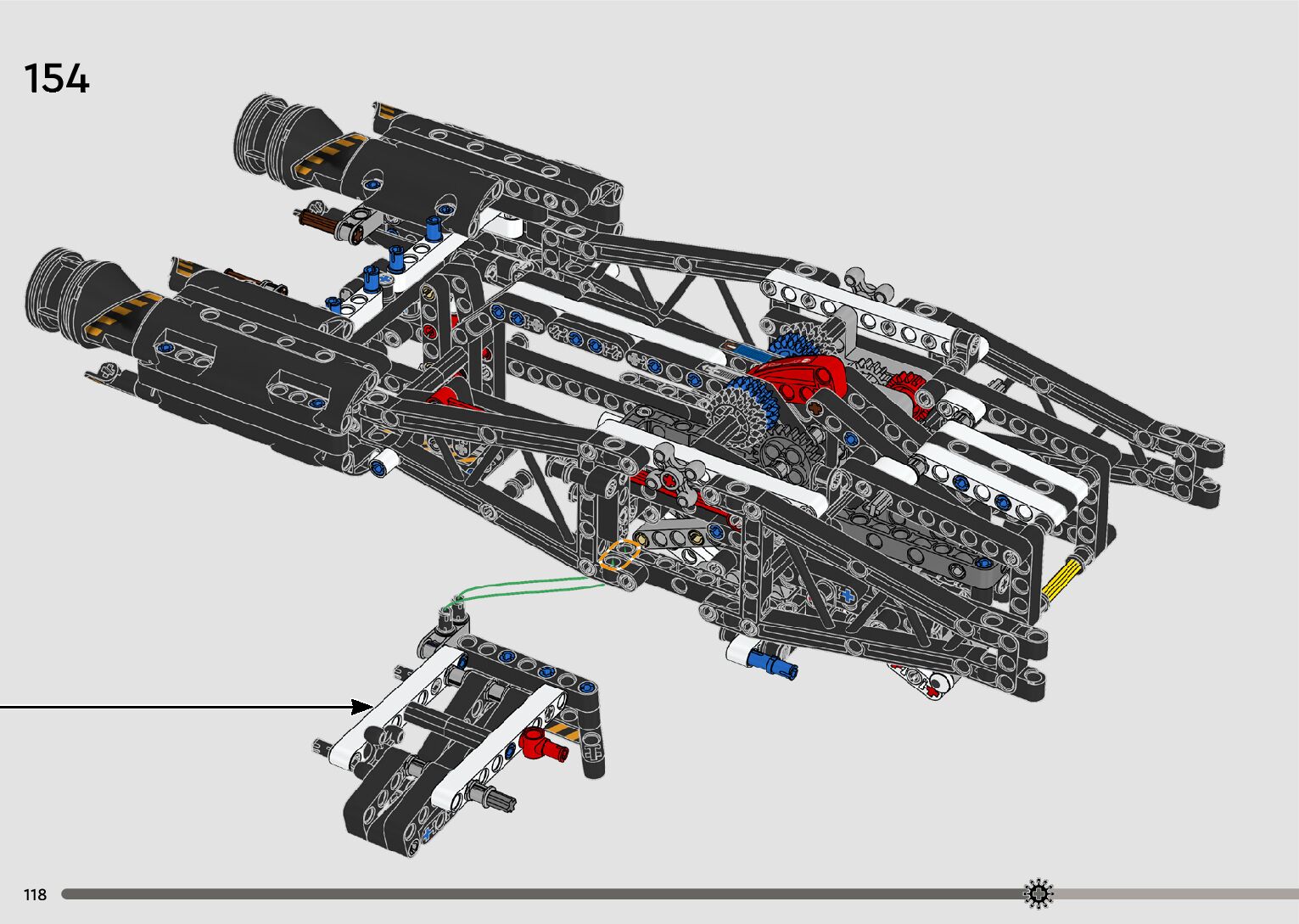Click the orange highlighted attachment outline

point(619,554)
